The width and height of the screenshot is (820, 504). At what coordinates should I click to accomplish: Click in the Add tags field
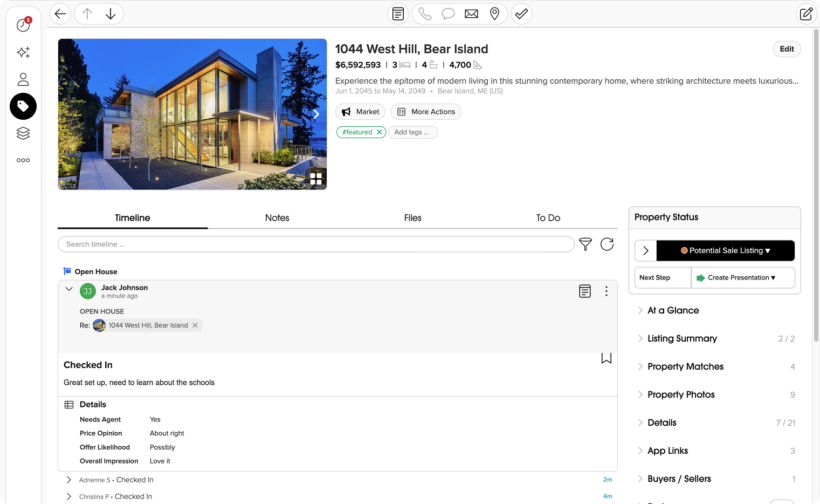[x=413, y=132]
